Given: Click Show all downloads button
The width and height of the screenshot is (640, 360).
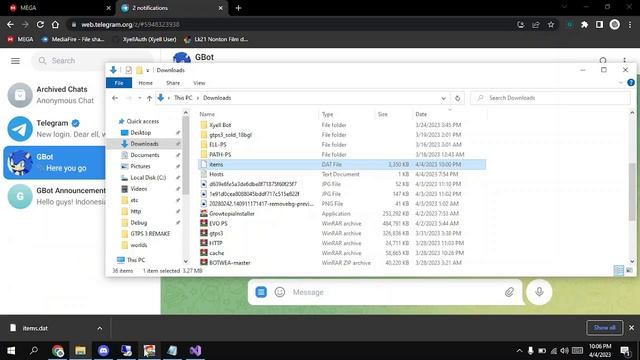Looking at the screenshot, I should click(604, 328).
